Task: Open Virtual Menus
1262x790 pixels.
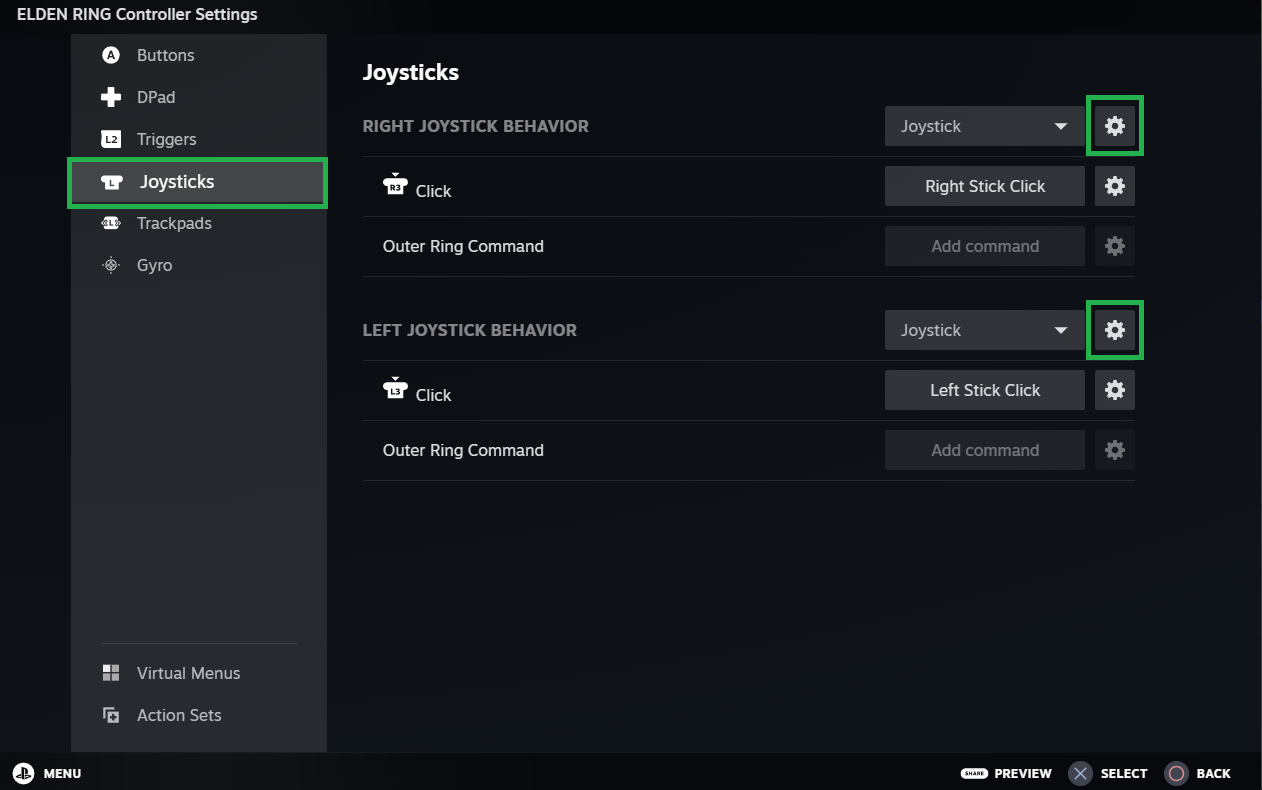Action: pyautogui.click(x=198, y=673)
